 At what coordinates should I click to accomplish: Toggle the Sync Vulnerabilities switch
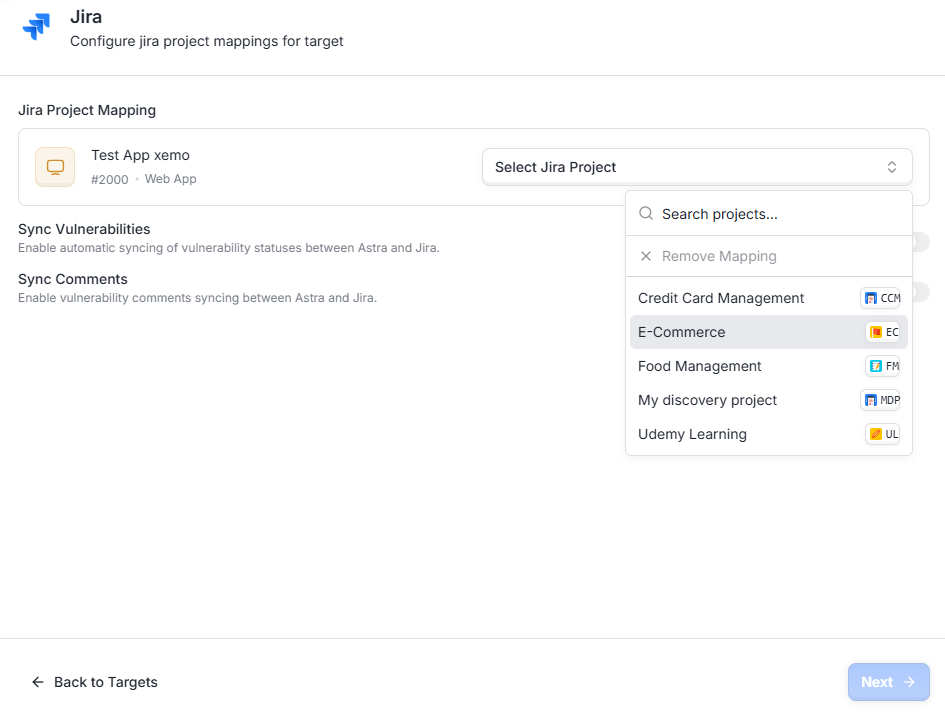[921, 242]
